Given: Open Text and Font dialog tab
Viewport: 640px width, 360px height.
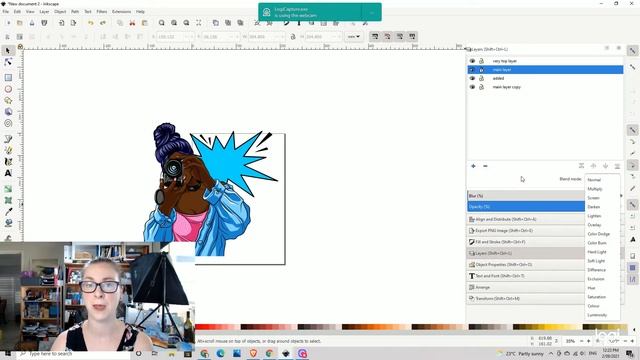Looking at the screenshot, I should pos(526,276).
